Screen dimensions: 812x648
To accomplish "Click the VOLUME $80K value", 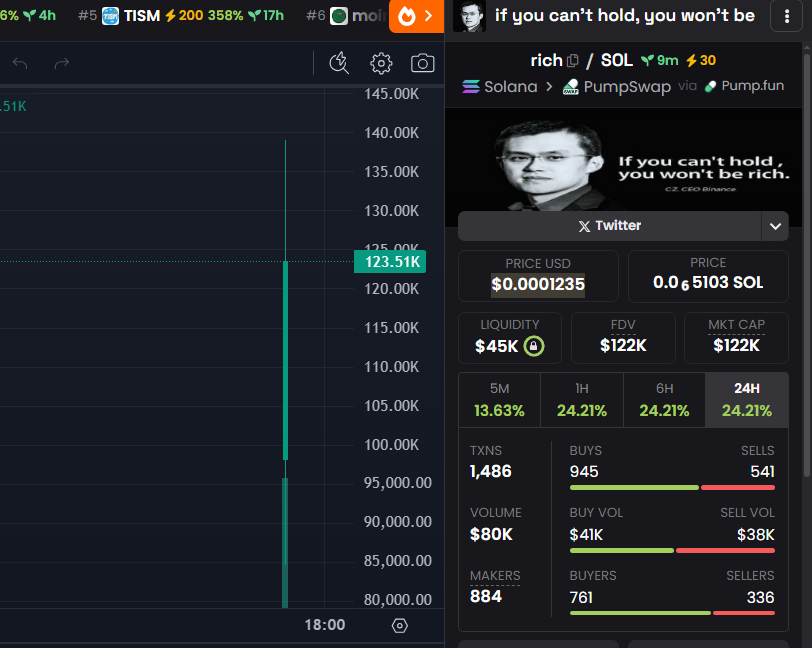I will click(x=491, y=535).
